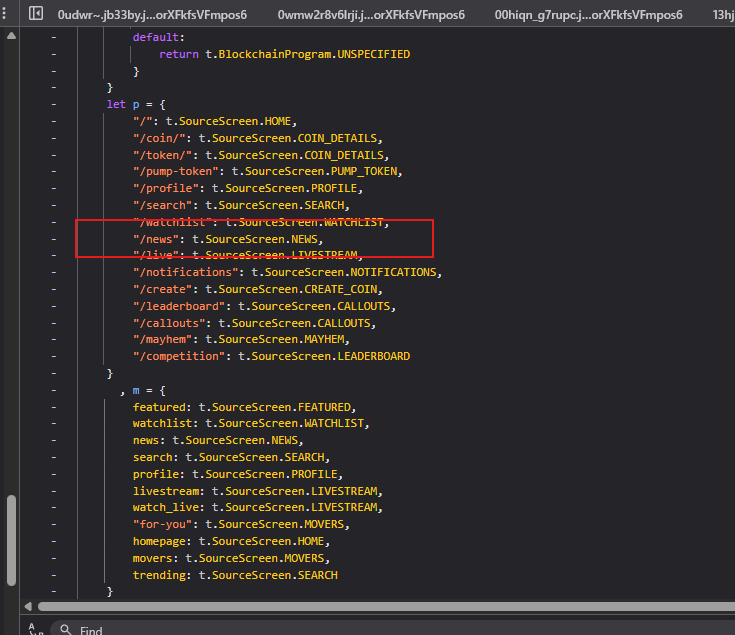The image size is (735, 635).
Task: Click the "/live" LIVESTREAM line
Action: pyautogui.click(x=248, y=255)
